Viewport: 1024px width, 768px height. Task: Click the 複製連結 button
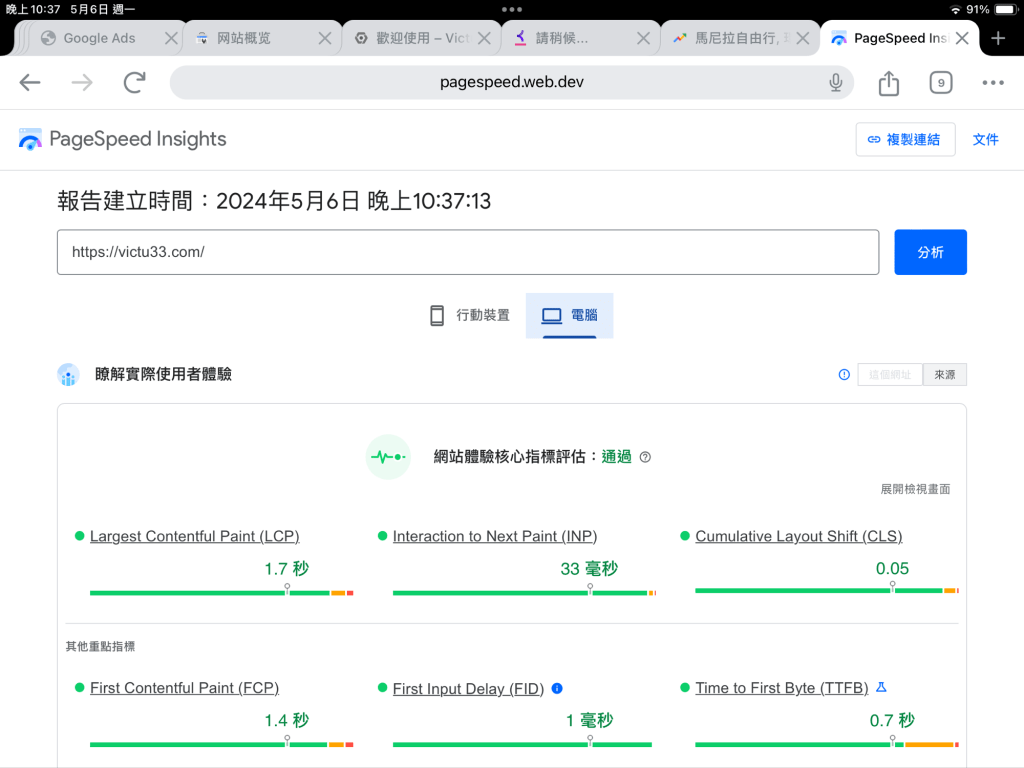pyautogui.click(x=905, y=140)
